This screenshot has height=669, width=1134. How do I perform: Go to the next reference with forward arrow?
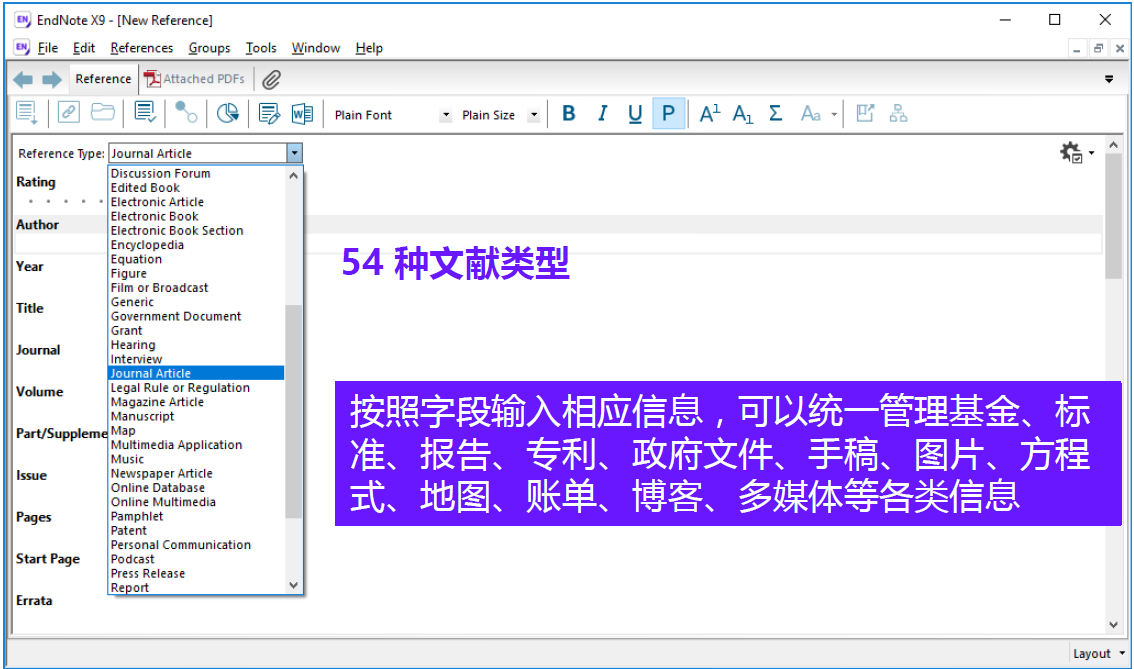52,80
